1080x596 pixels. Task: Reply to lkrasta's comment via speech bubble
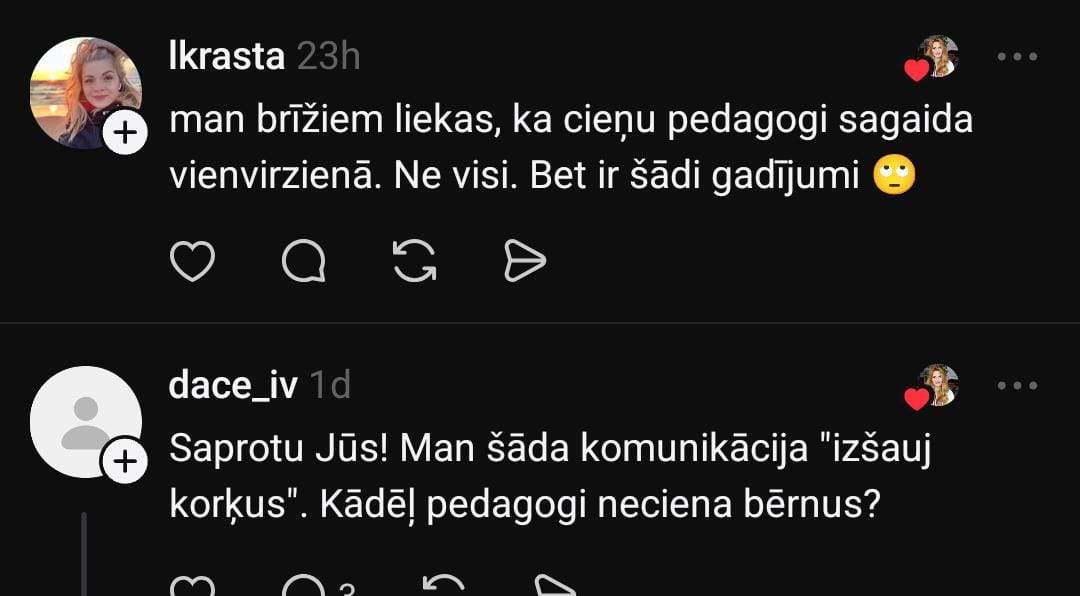303,261
